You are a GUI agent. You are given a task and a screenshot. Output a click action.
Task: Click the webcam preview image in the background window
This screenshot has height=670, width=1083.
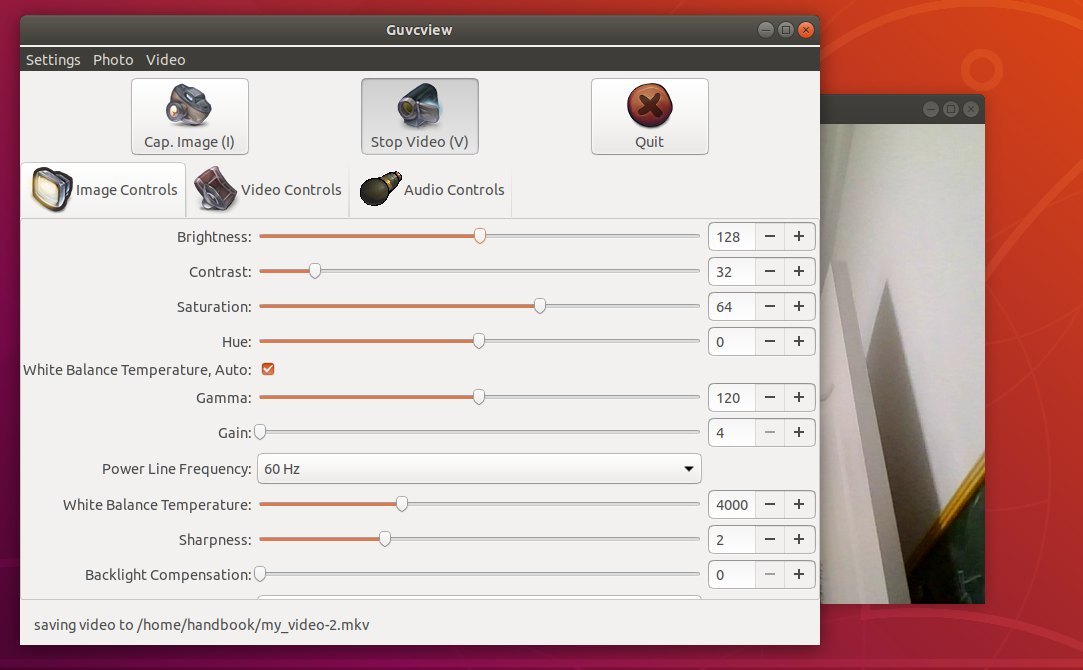point(902,363)
